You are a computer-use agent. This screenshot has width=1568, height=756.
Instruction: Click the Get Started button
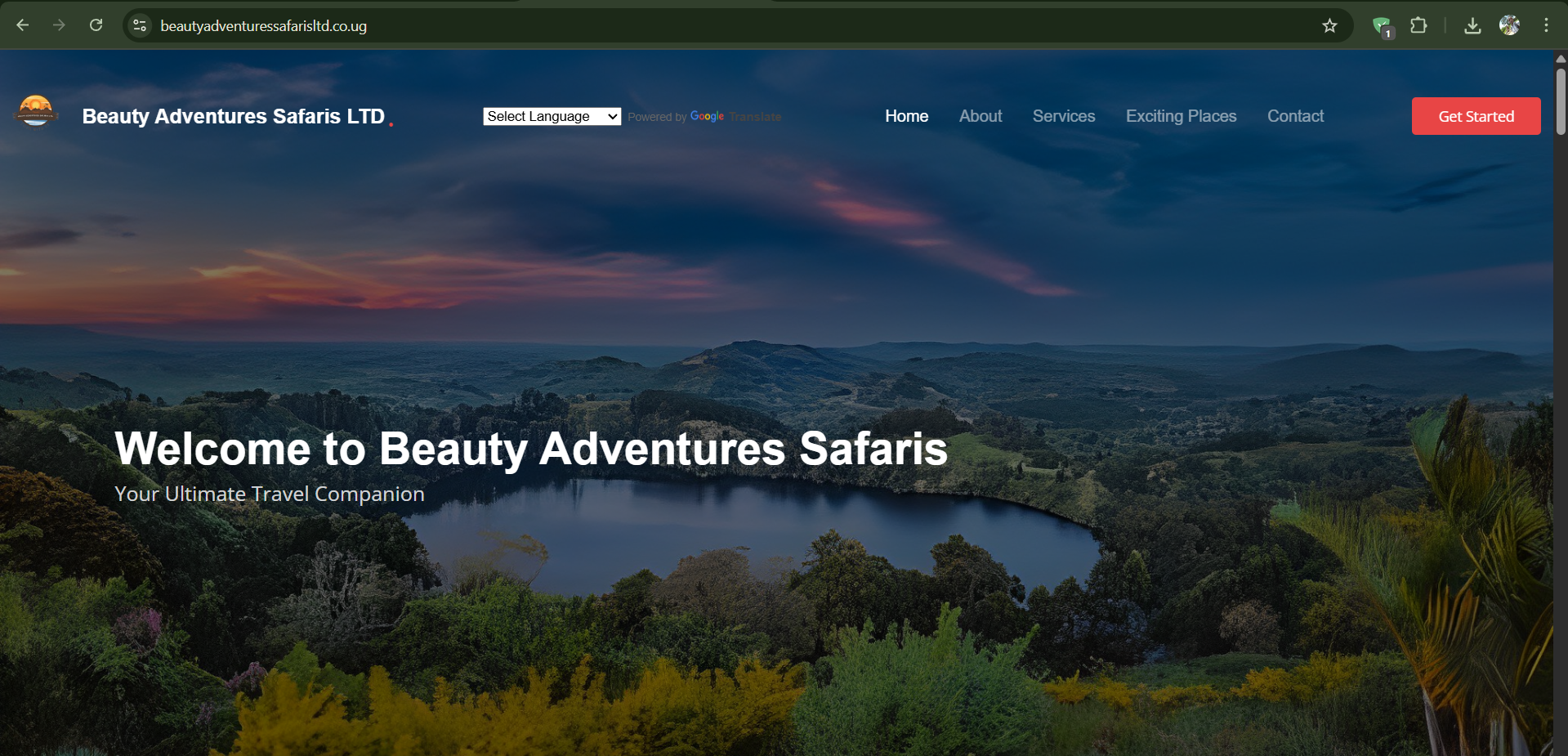1476,116
